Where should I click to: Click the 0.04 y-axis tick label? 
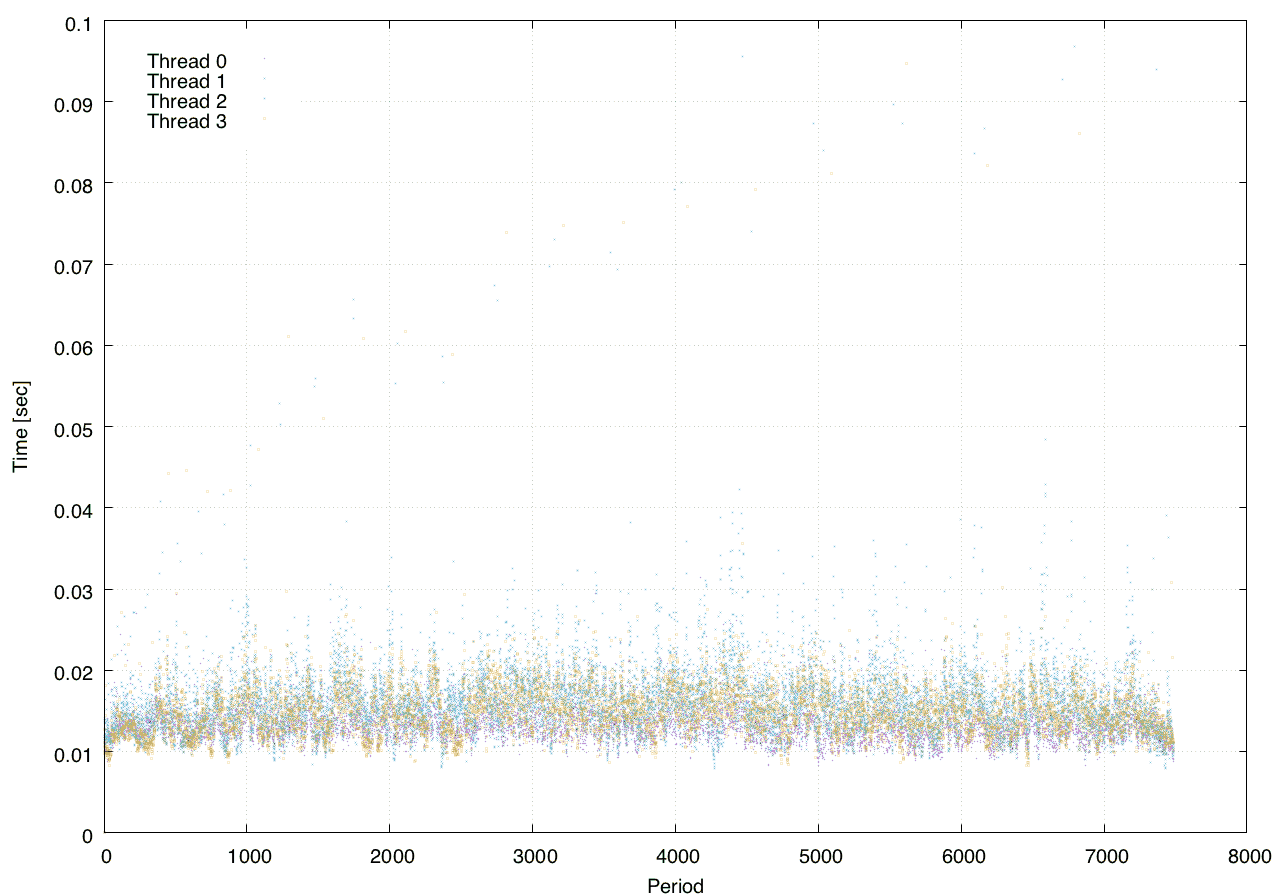click(x=72, y=509)
